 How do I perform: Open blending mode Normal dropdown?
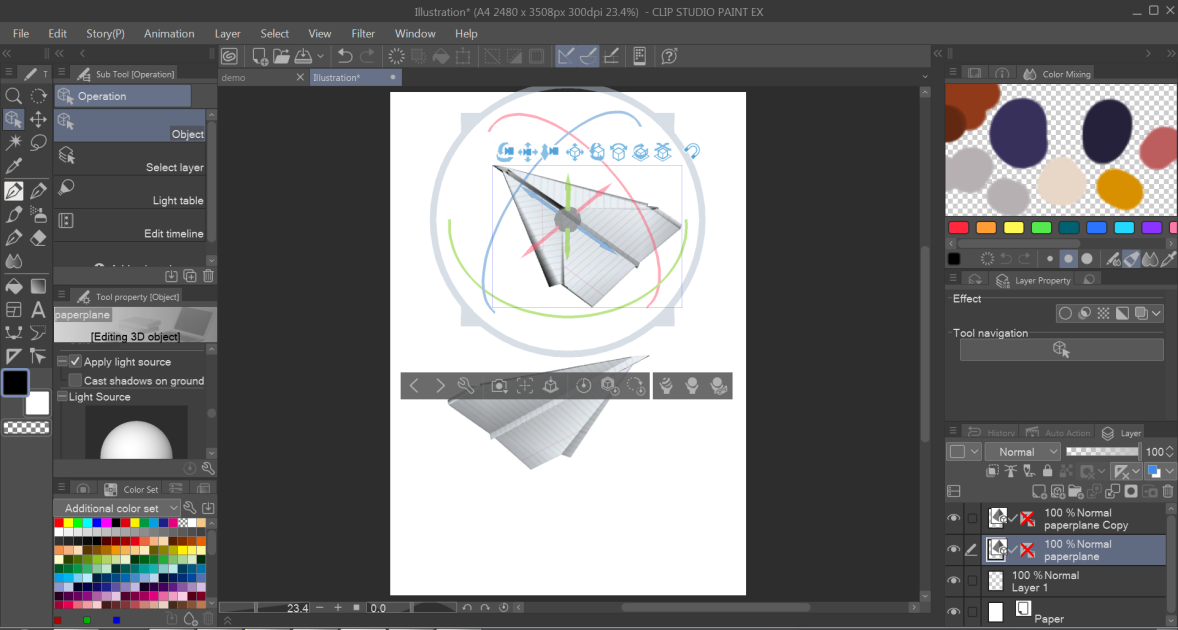(1022, 451)
